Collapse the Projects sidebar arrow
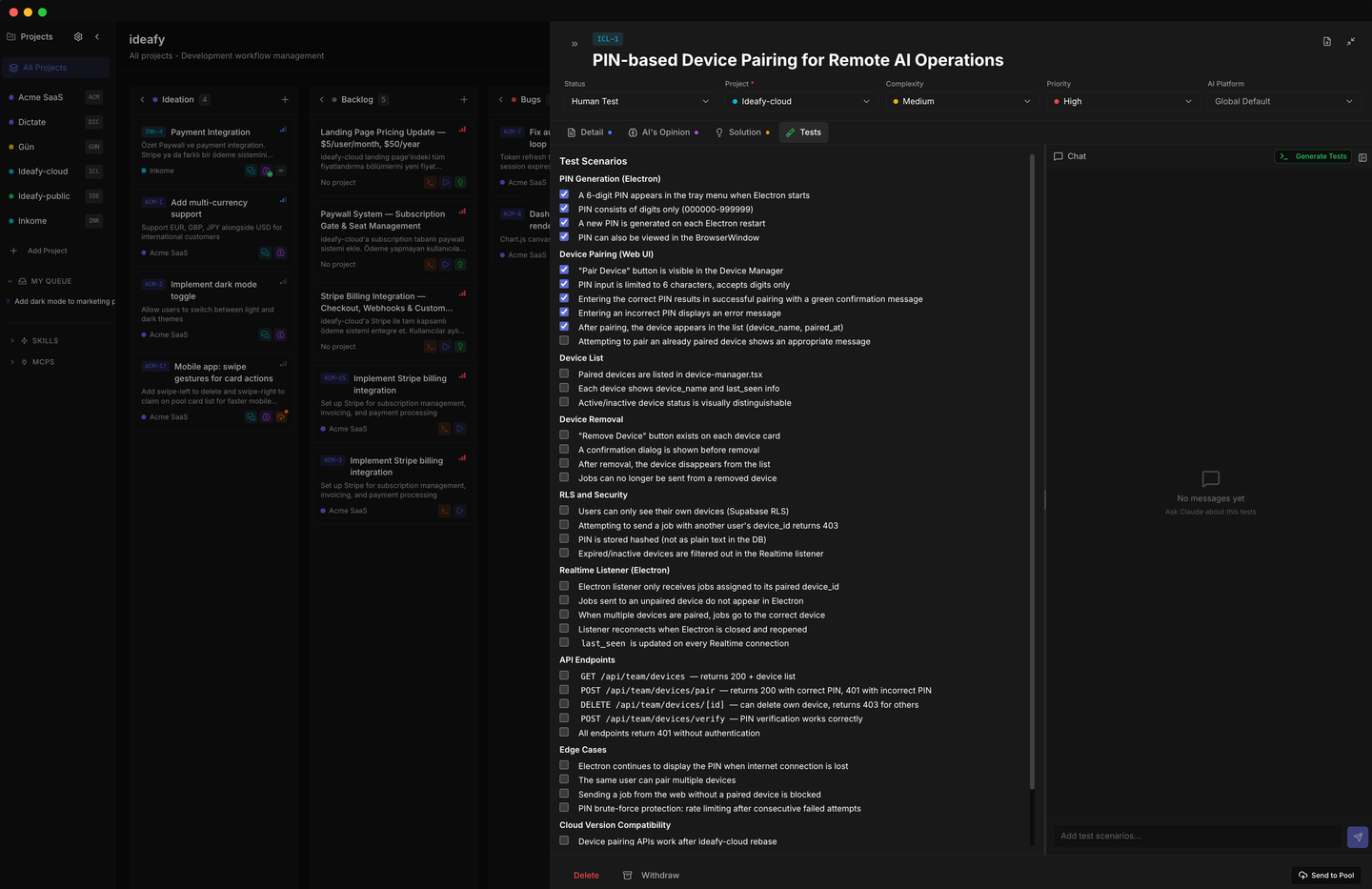Viewport: 1372px width, 889px height. [x=97, y=37]
